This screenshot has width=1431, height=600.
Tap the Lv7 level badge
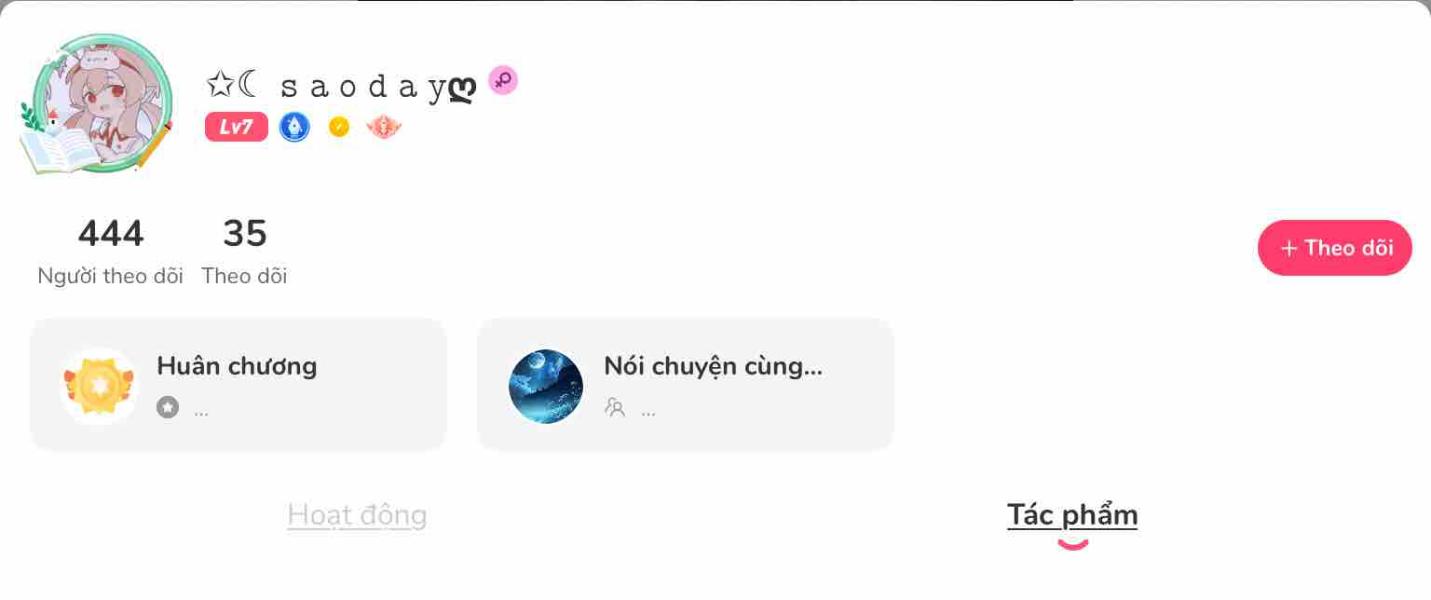click(236, 127)
